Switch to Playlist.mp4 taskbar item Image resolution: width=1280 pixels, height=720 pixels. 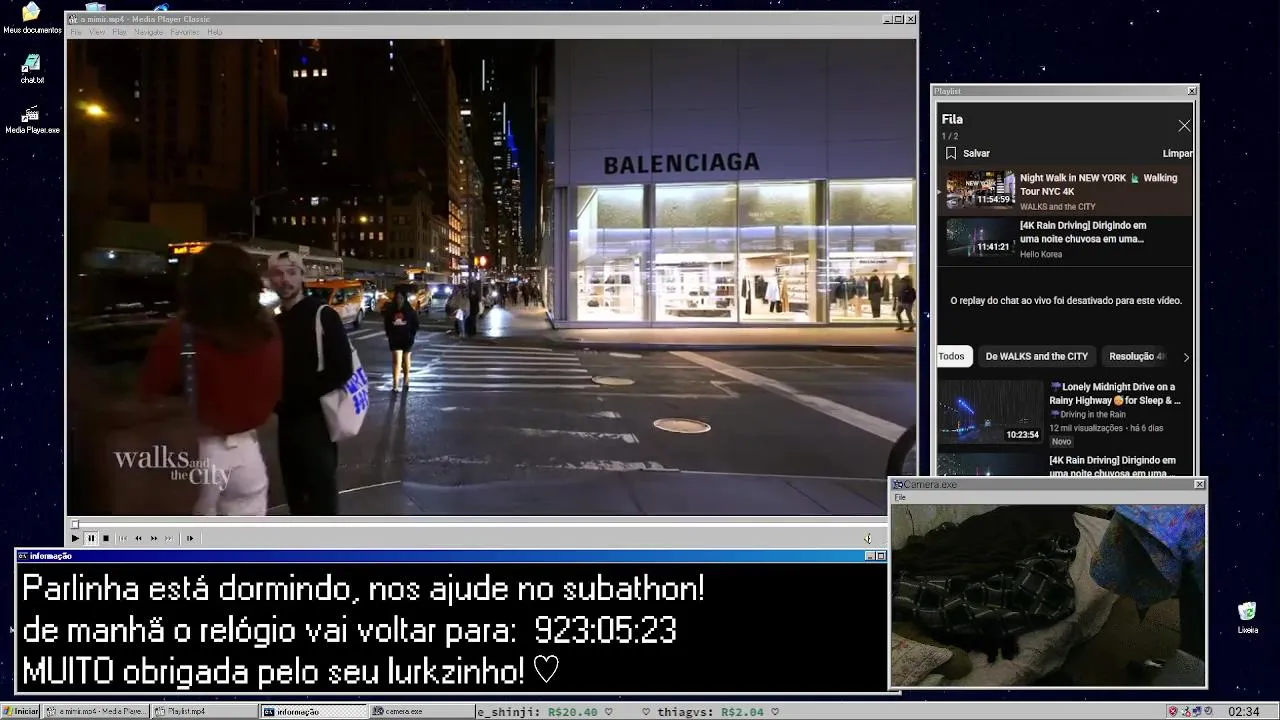[205, 711]
